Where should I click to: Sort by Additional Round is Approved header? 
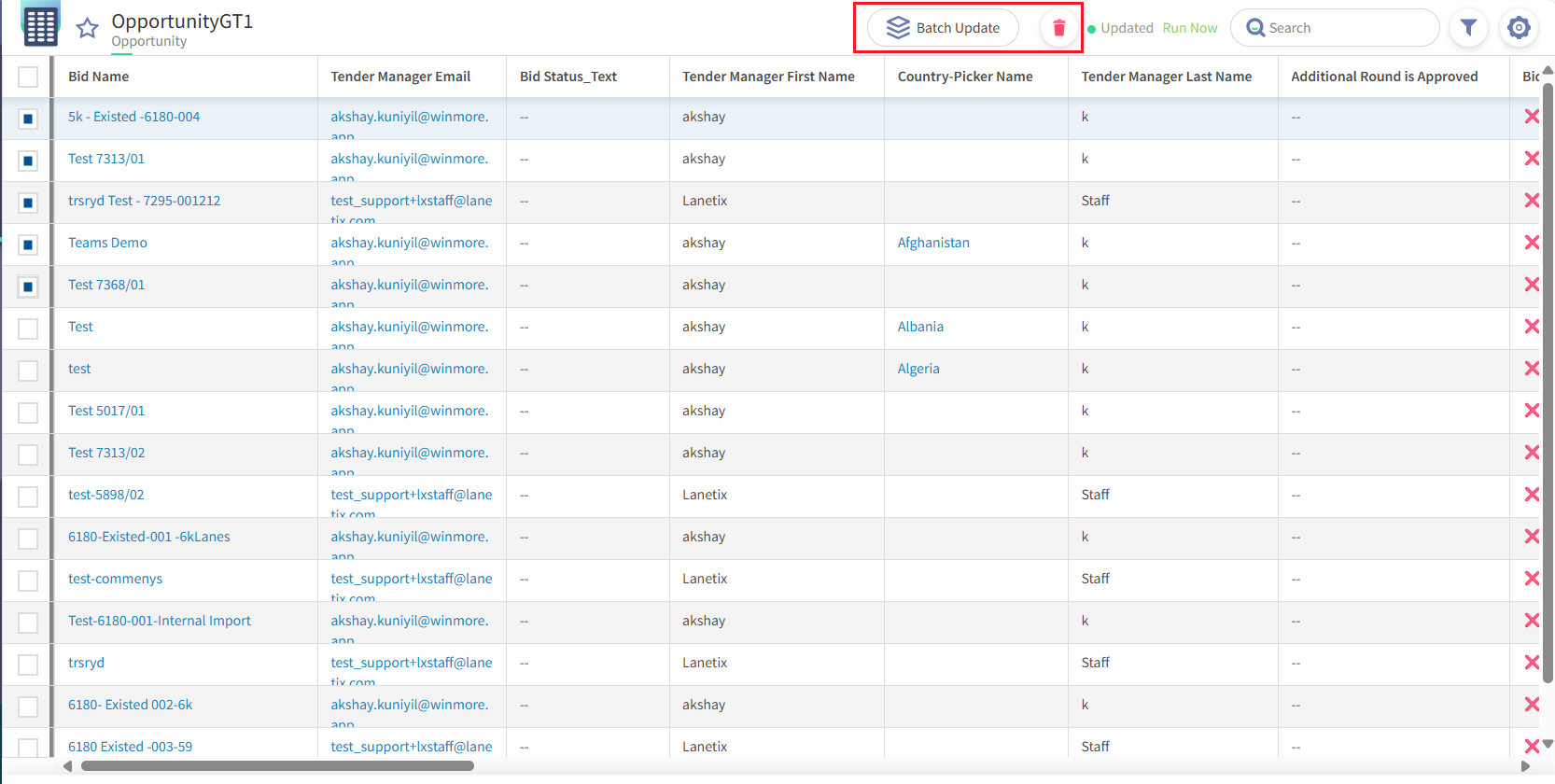point(1384,77)
